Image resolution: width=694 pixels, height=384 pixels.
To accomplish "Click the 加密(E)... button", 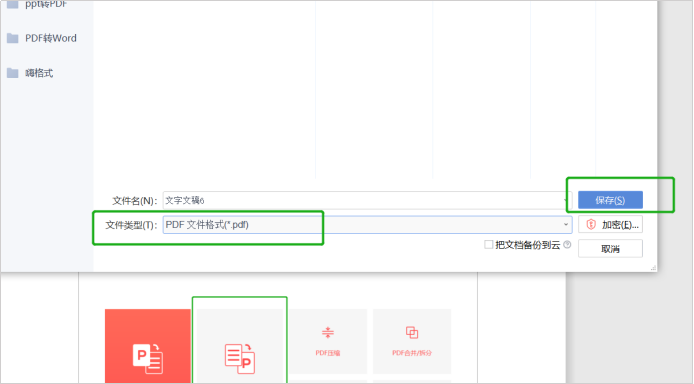I will coord(610,225).
